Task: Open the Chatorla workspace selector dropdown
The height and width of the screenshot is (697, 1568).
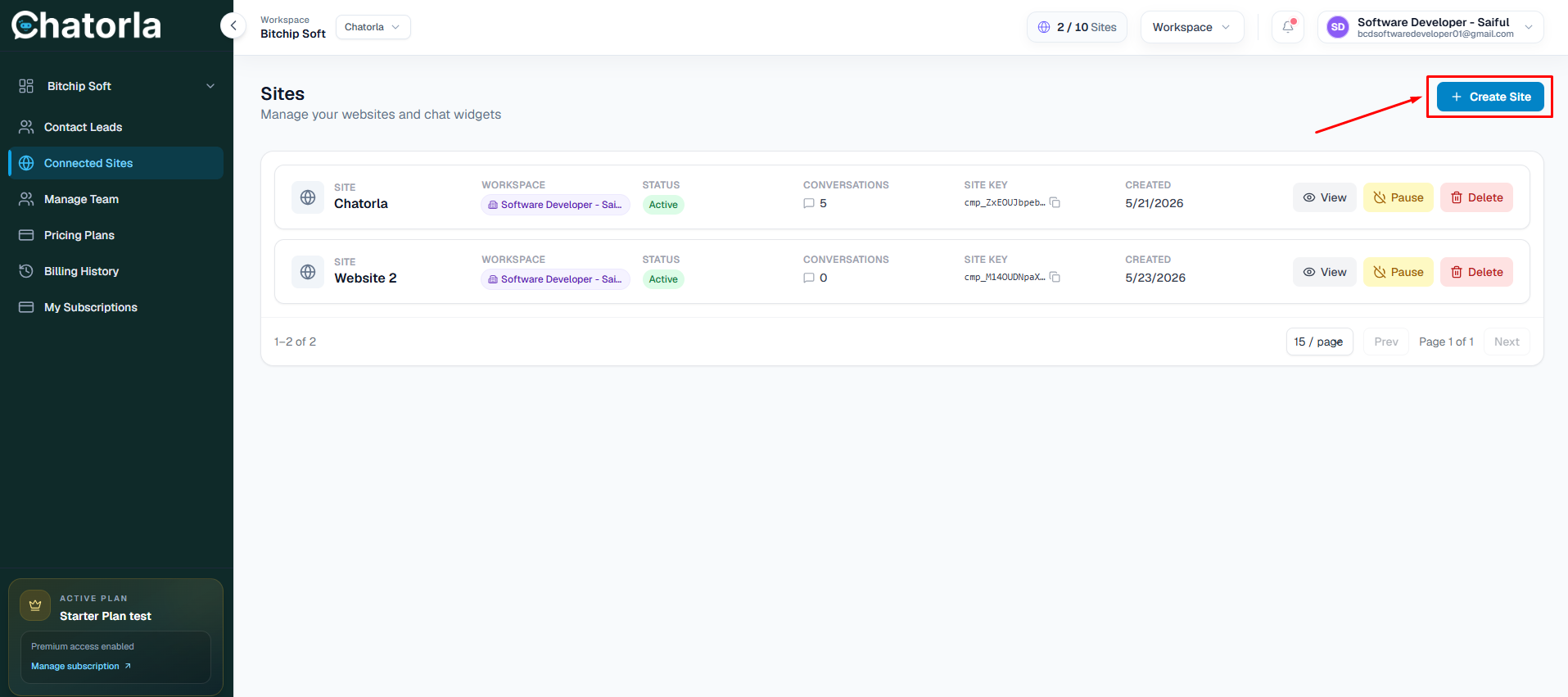Action: point(373,27)
